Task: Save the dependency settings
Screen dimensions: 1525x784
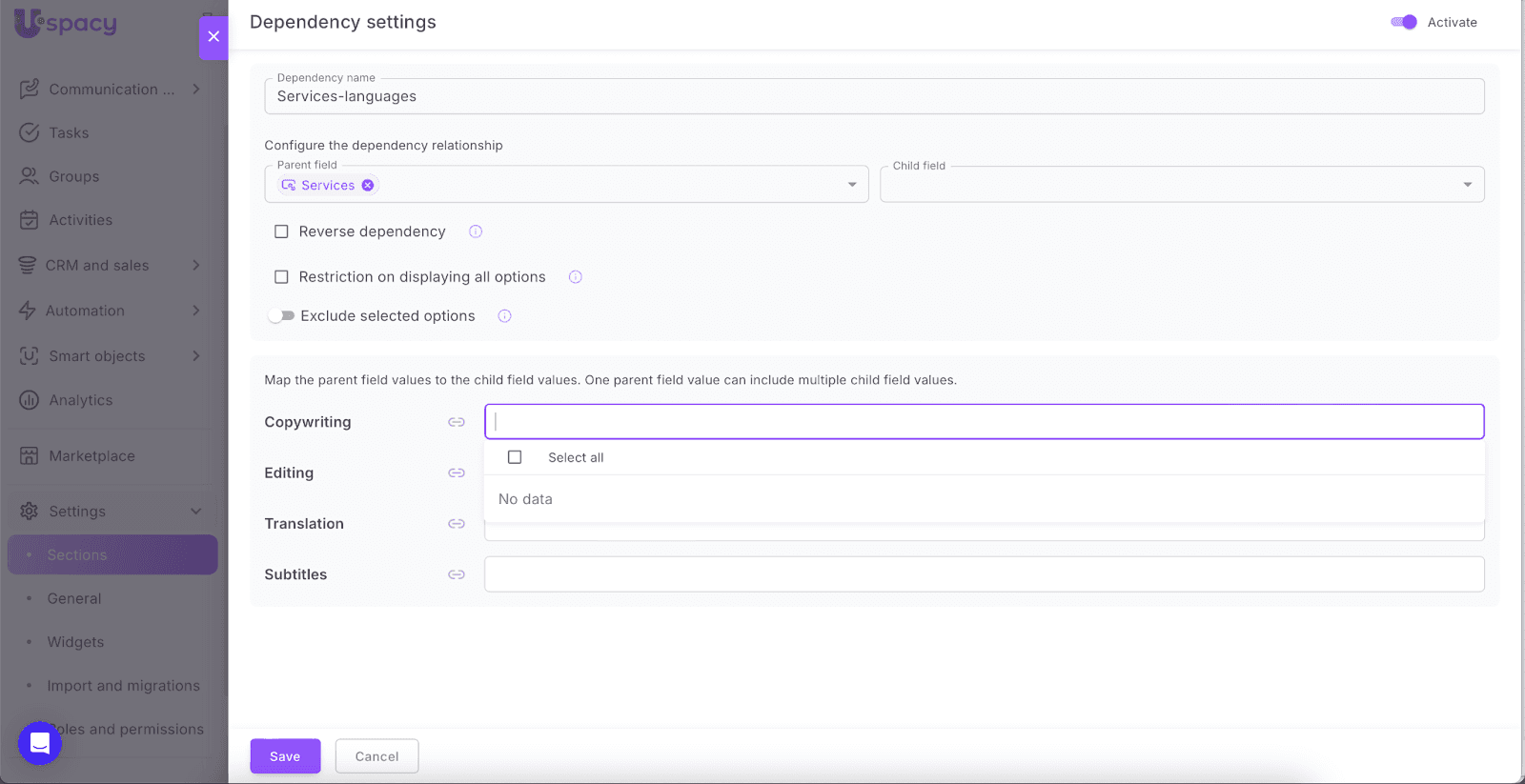Action: click(285, 756)
